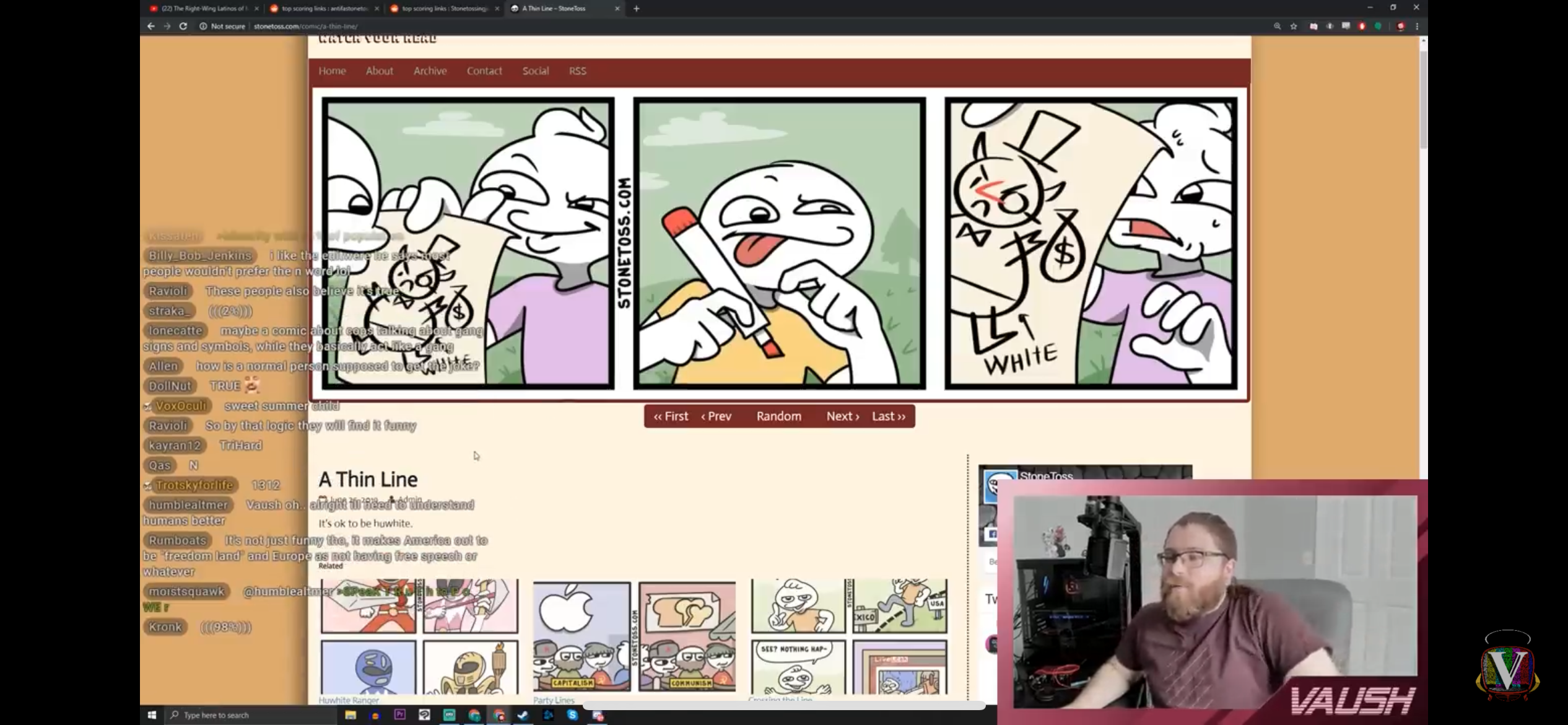Click the zoom magnifier icon in the address bar
The width and height of the screenshot is (1568, 725).
(1277, 26)
